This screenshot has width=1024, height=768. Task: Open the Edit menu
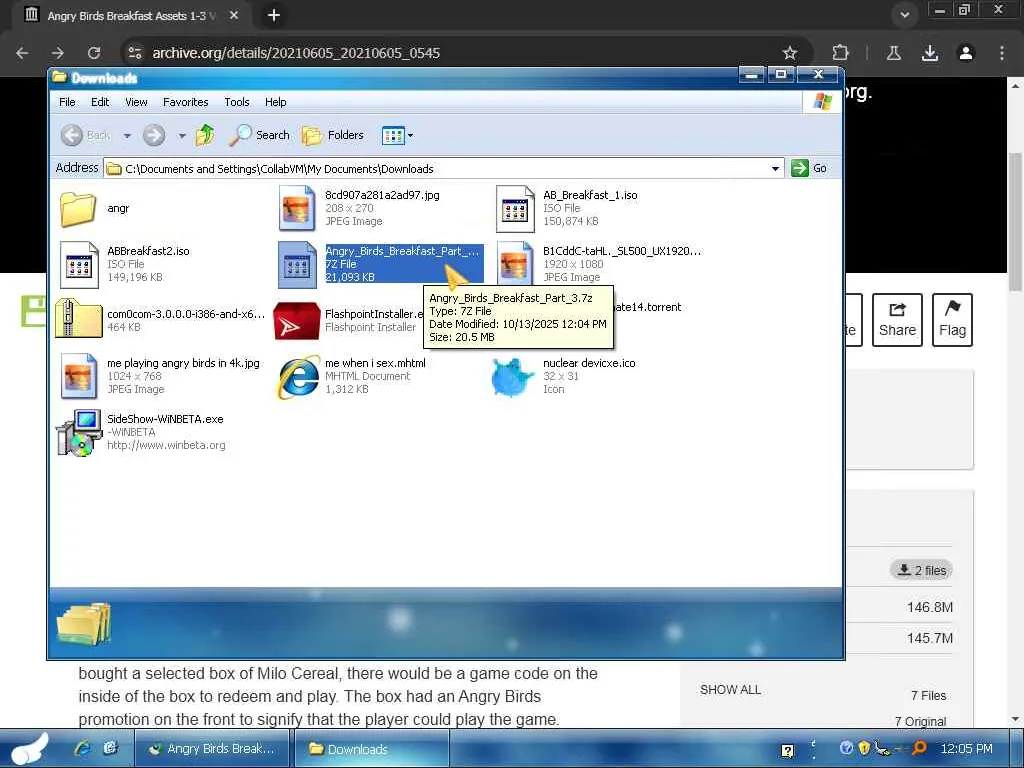(100, 102)
